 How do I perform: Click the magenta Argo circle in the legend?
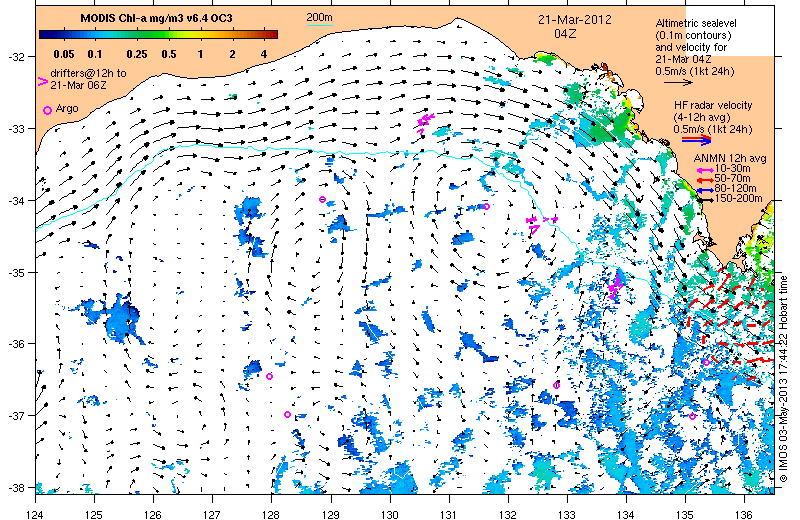tap(47, 110)
